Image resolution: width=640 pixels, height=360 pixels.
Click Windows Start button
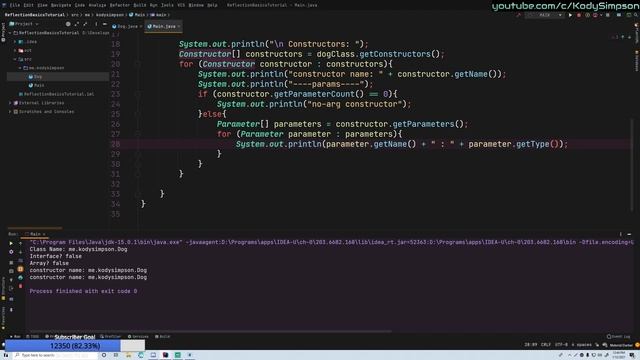pyautogui.click(x=6, y=355)
